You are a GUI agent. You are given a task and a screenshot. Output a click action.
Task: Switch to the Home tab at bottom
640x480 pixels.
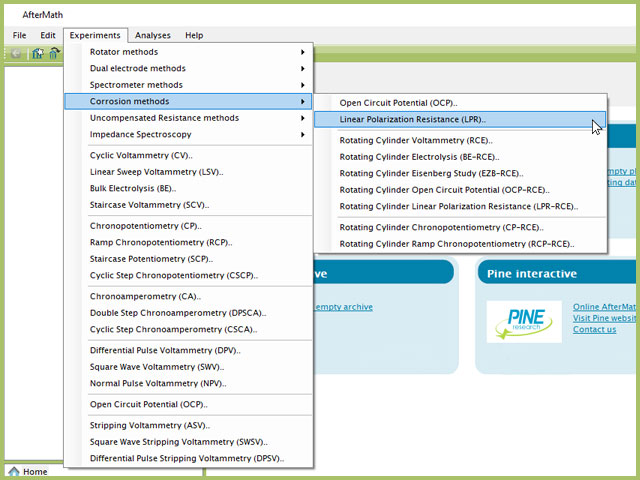(x=28, y=472)
